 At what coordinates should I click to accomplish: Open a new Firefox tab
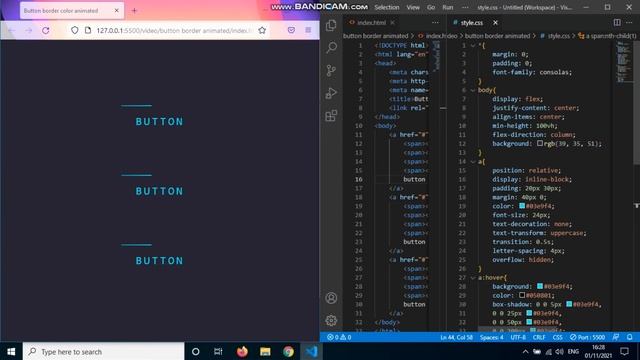click(134, 11)
